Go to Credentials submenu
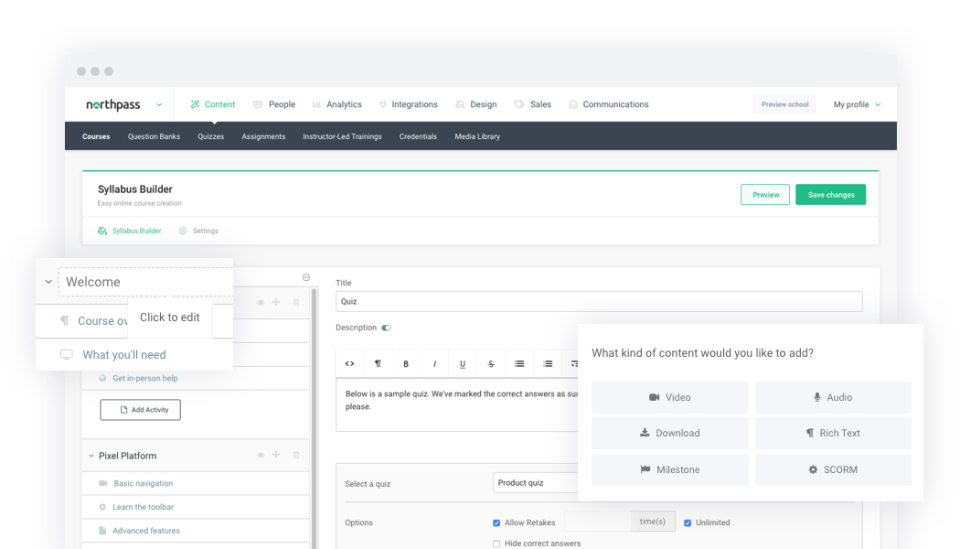 pyautogui.click(x=418, y=136)
